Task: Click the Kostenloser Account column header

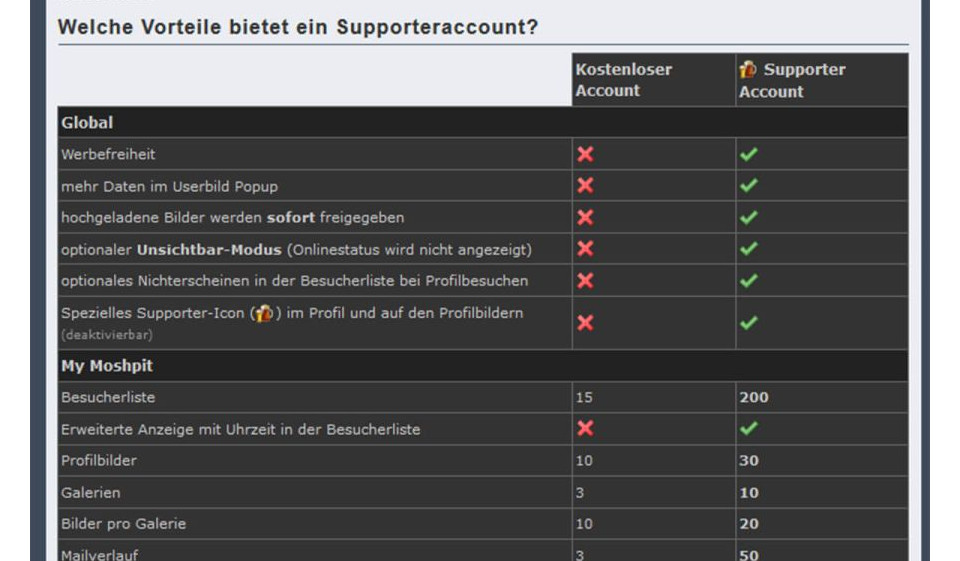Action: pyautogui.click(x=623, y=80)
